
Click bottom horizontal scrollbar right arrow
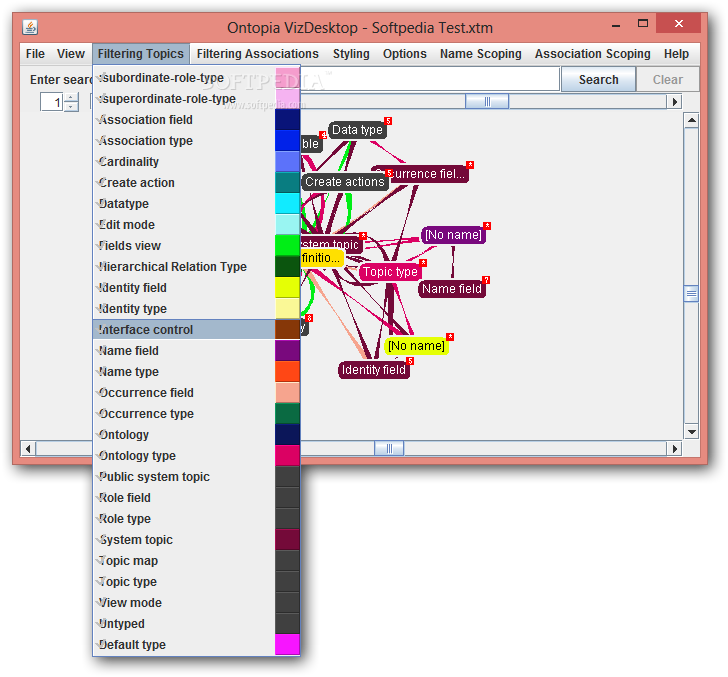tap(674, 449)
